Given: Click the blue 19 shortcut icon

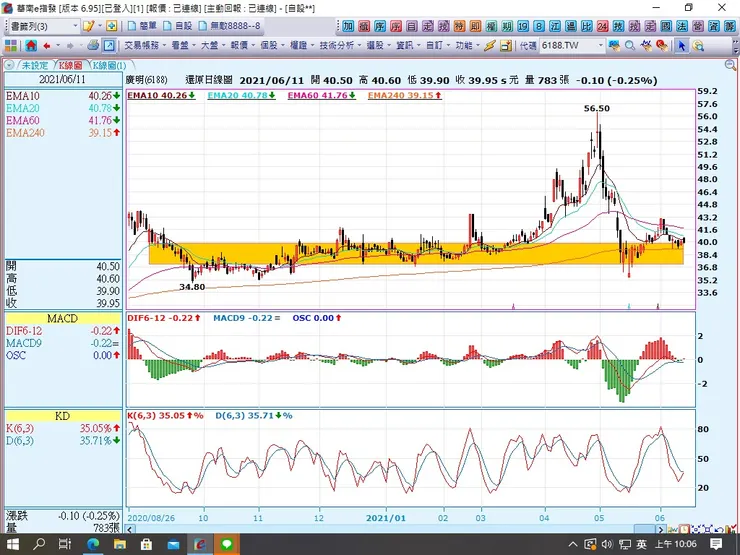Looking at the screenshot, I should (x=523, y=26).
